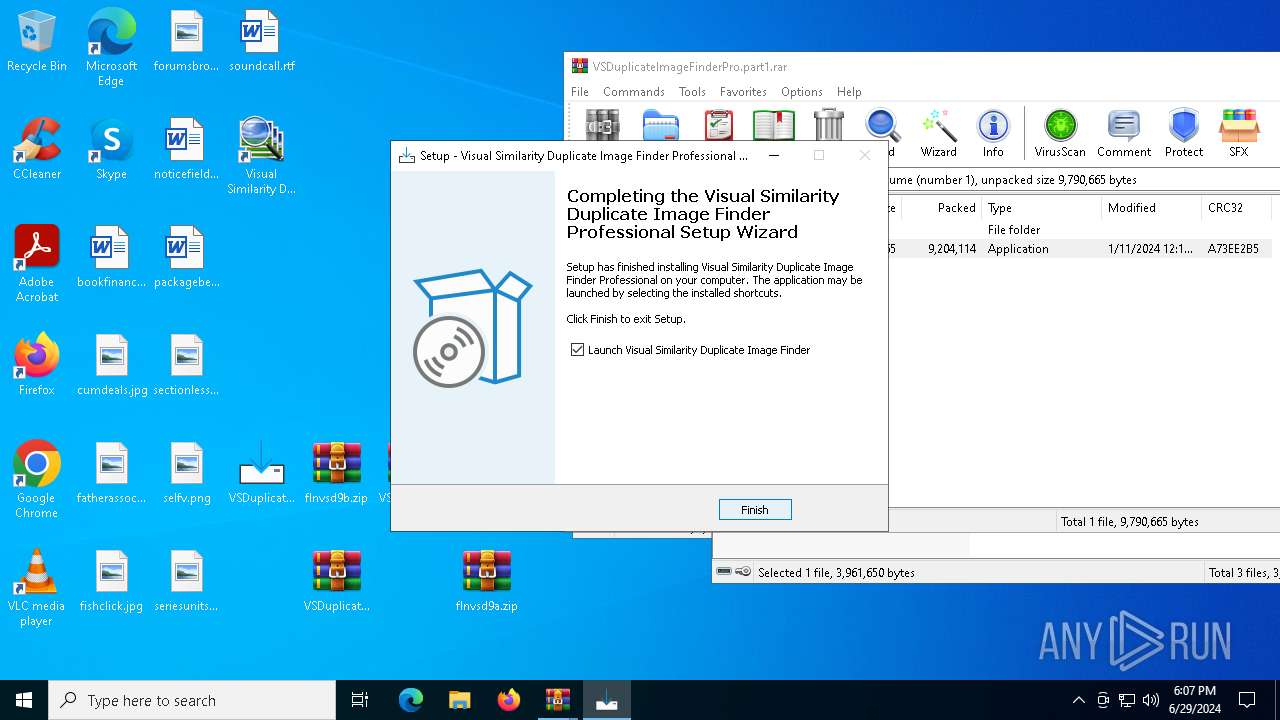Click the Comment toolbar icon in WinRAR
Screen dimensions: 1280x720
1124,133
